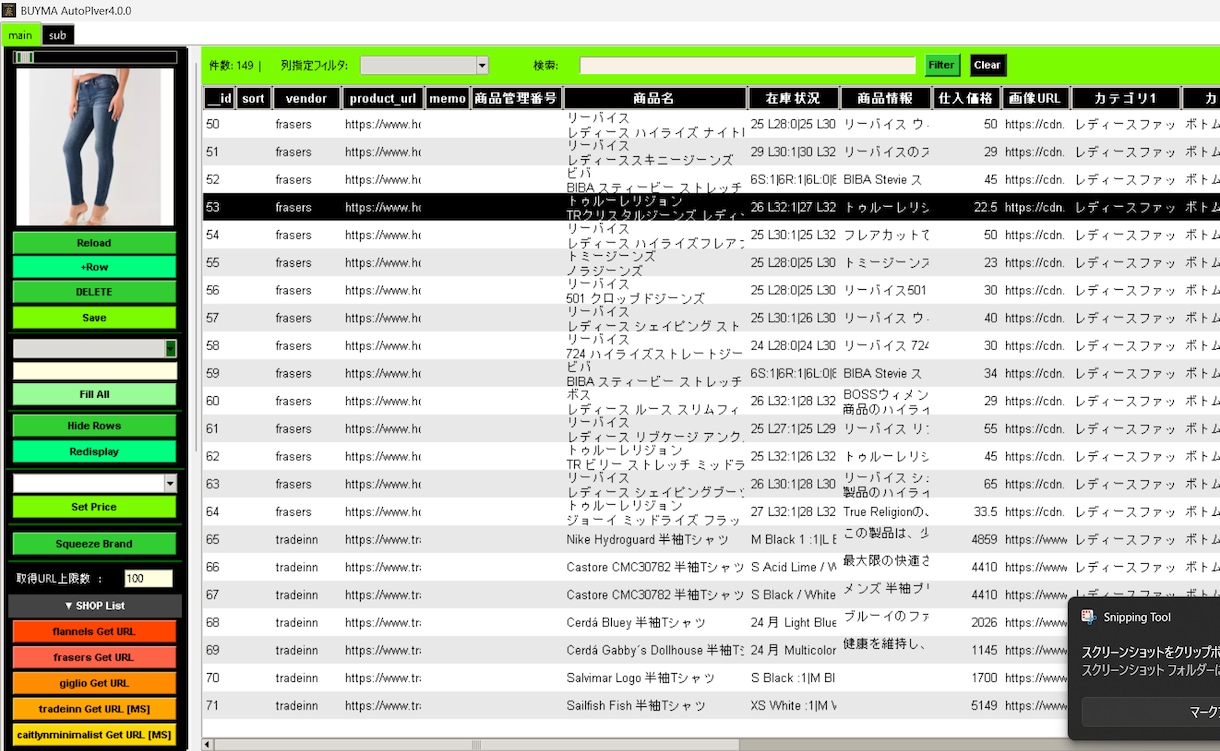Screen dimensions: 1220x751
Task: Click the fill value field above Fill All
Action: click(x=94, y=371)
